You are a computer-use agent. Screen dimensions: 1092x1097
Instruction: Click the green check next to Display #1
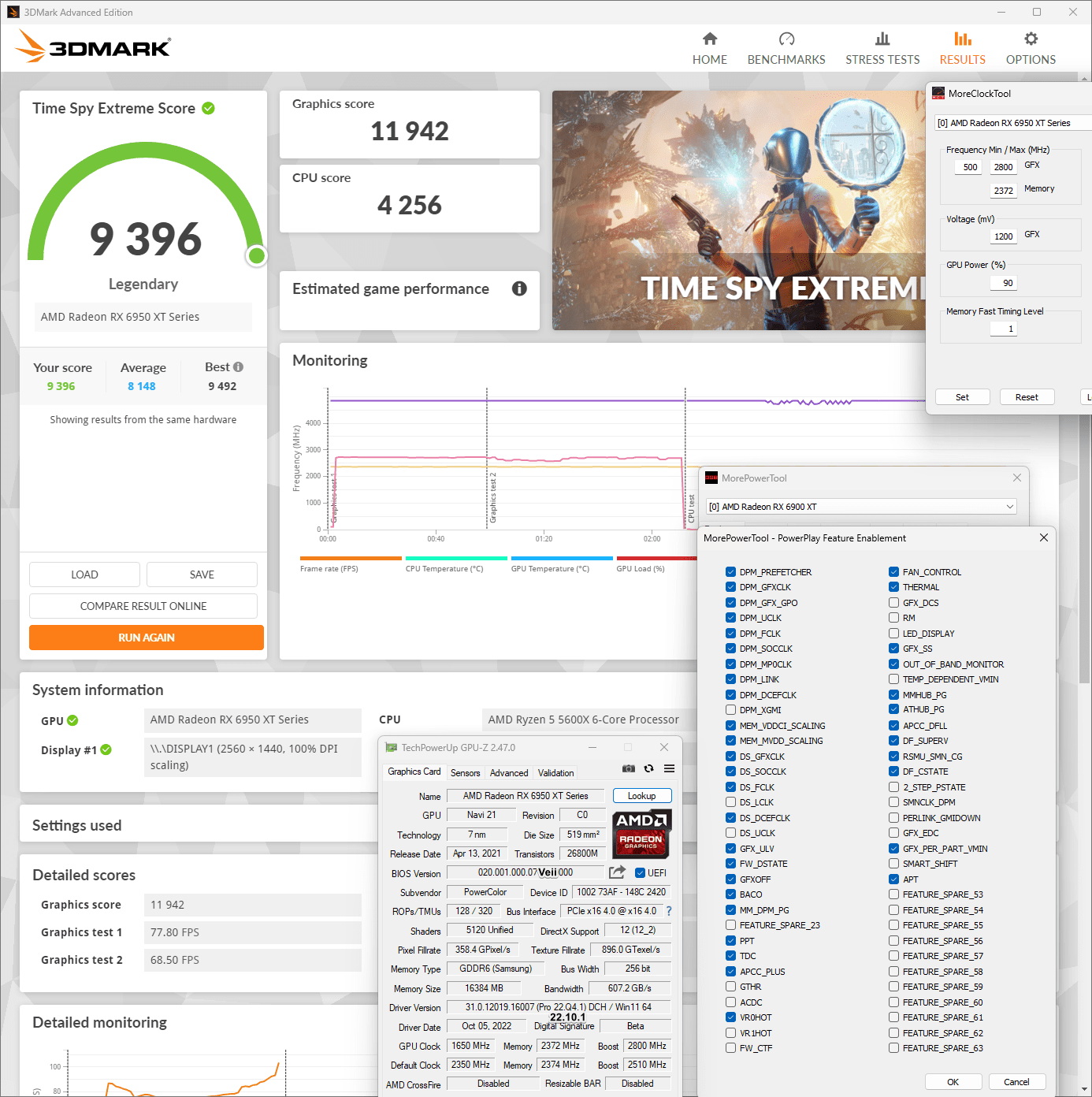coord(106,749)
